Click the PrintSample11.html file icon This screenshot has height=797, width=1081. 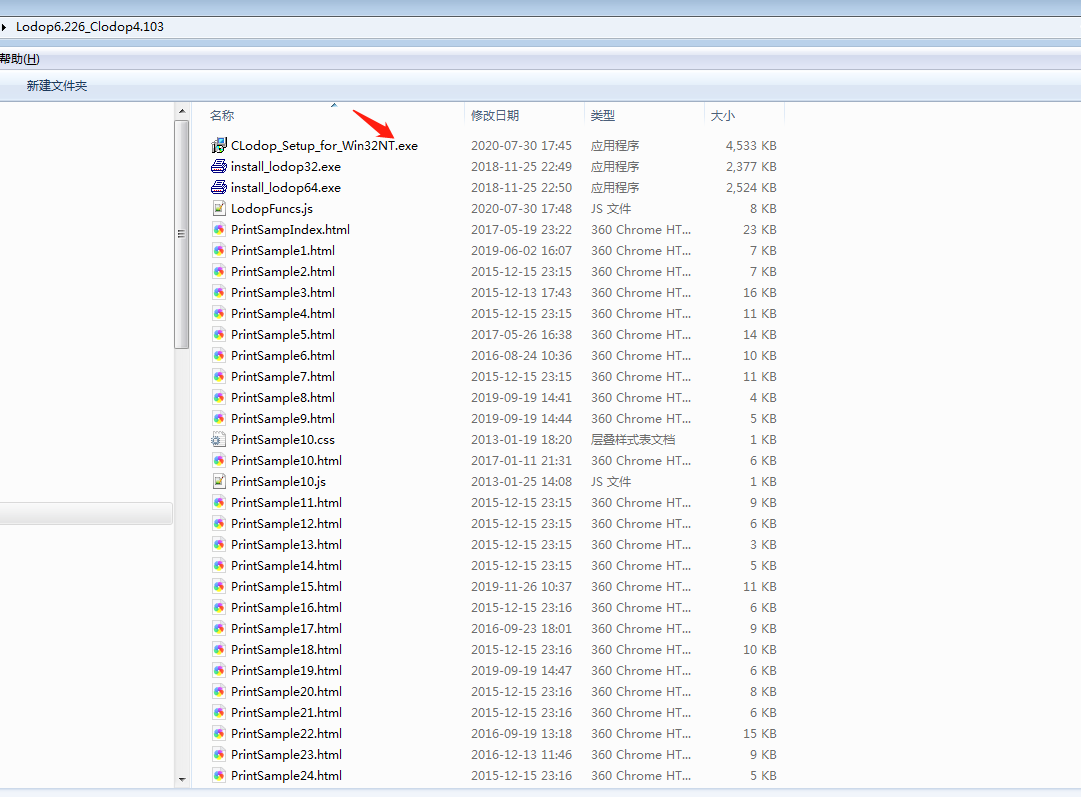click(219, 503)
